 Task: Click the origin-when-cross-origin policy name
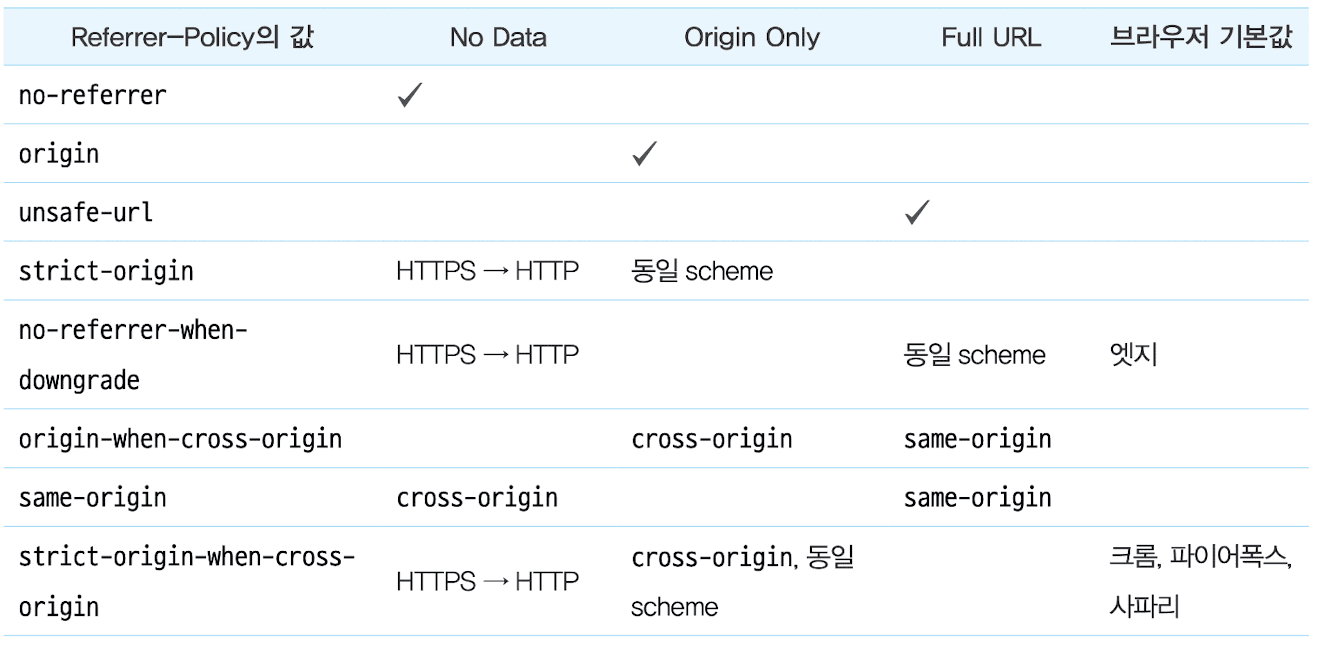point(180,438)
